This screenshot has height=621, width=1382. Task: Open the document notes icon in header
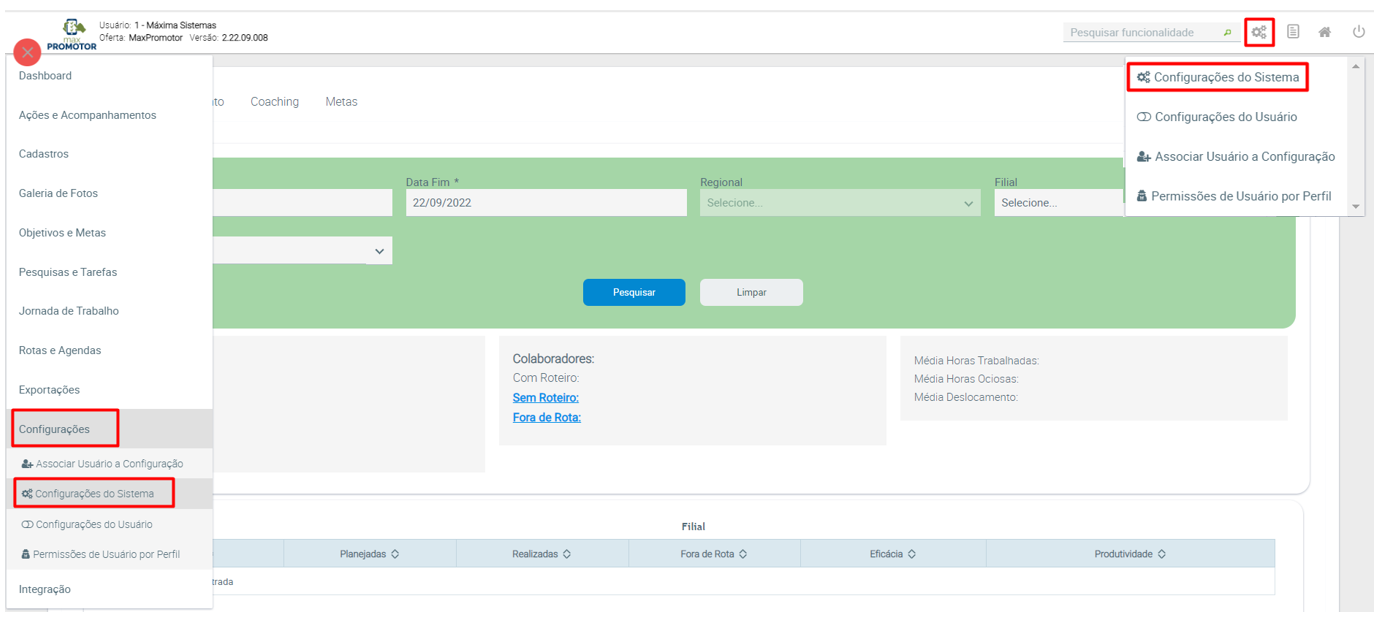1293,32
